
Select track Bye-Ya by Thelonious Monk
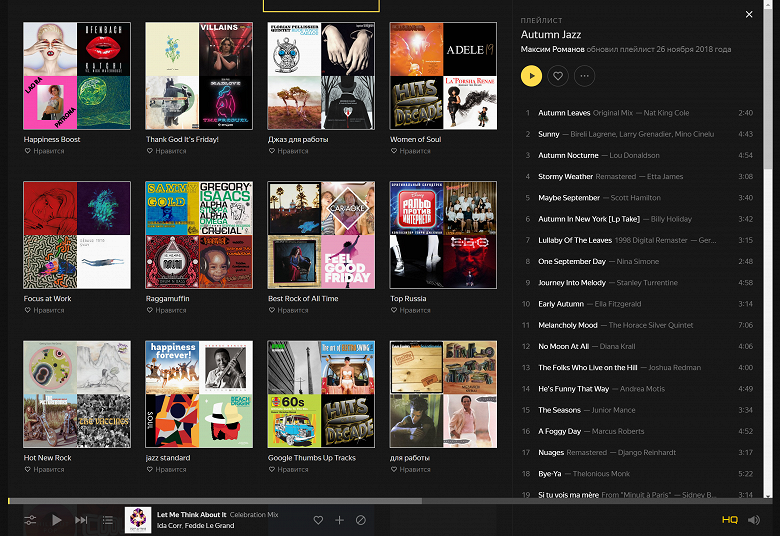(x=639, y=474)
